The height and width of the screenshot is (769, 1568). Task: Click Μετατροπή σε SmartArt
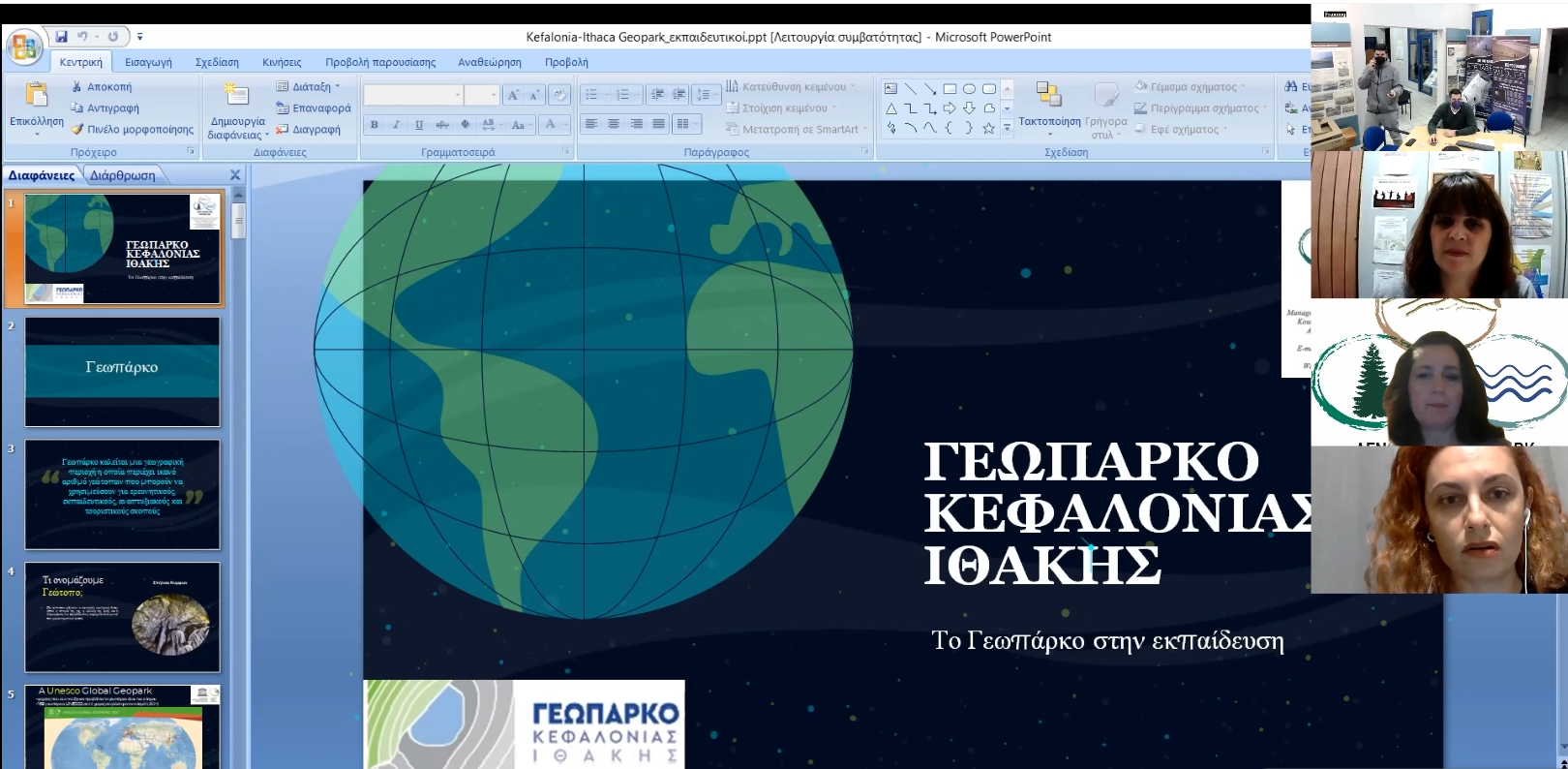click(797, 129)
